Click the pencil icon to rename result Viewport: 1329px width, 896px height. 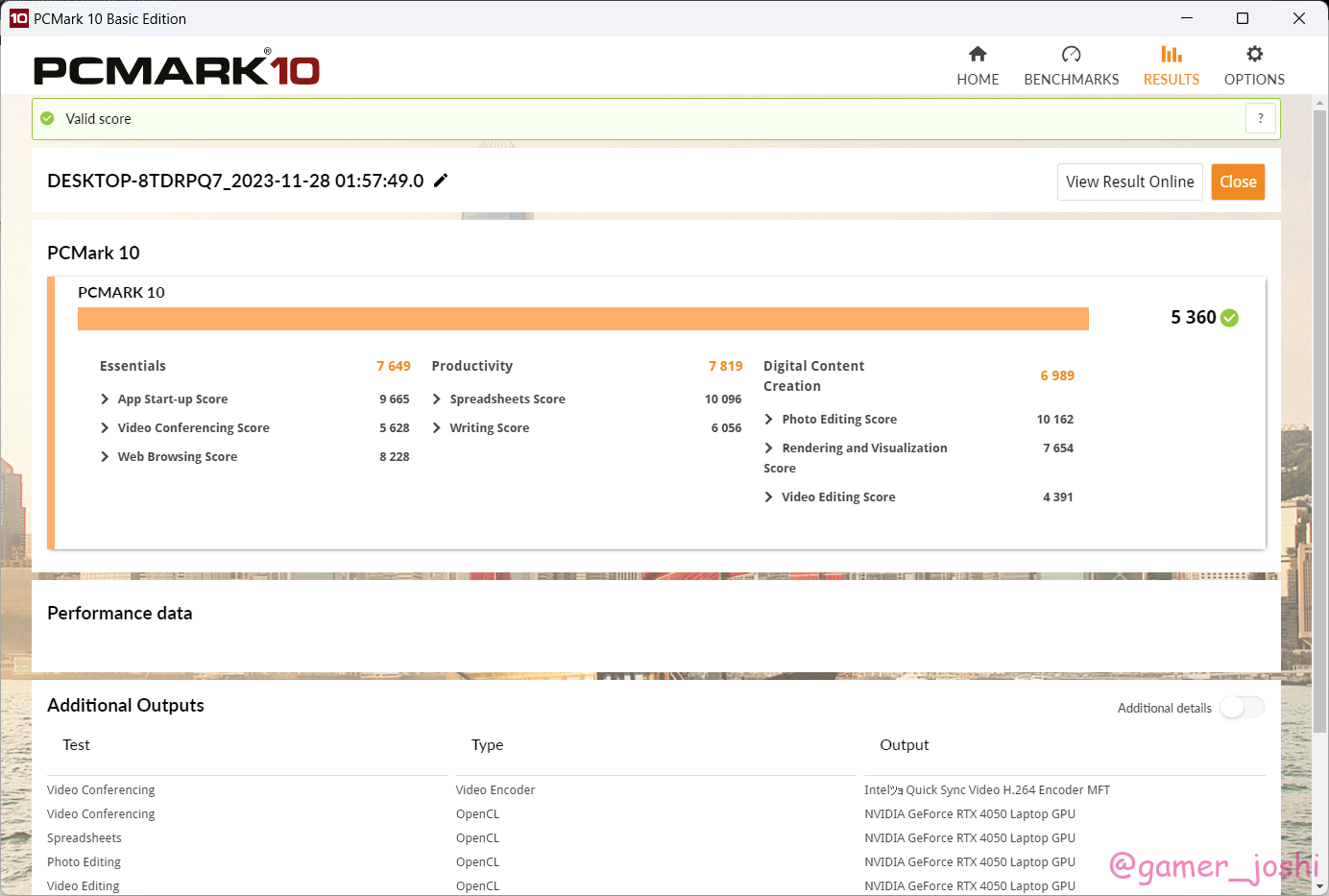point(441,181)
